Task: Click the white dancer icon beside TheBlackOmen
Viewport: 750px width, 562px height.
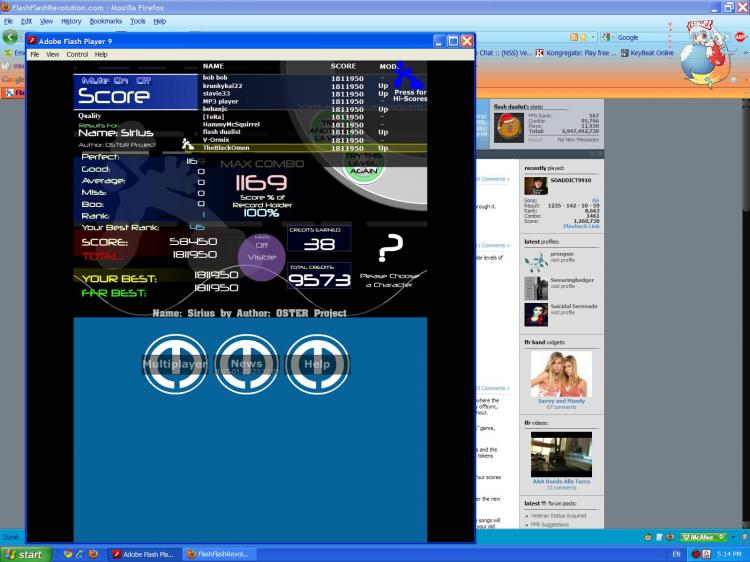Action: 188,143
